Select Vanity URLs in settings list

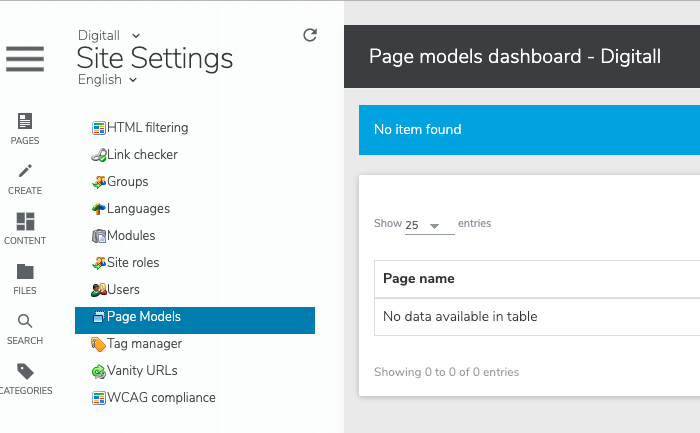point(142,371)
